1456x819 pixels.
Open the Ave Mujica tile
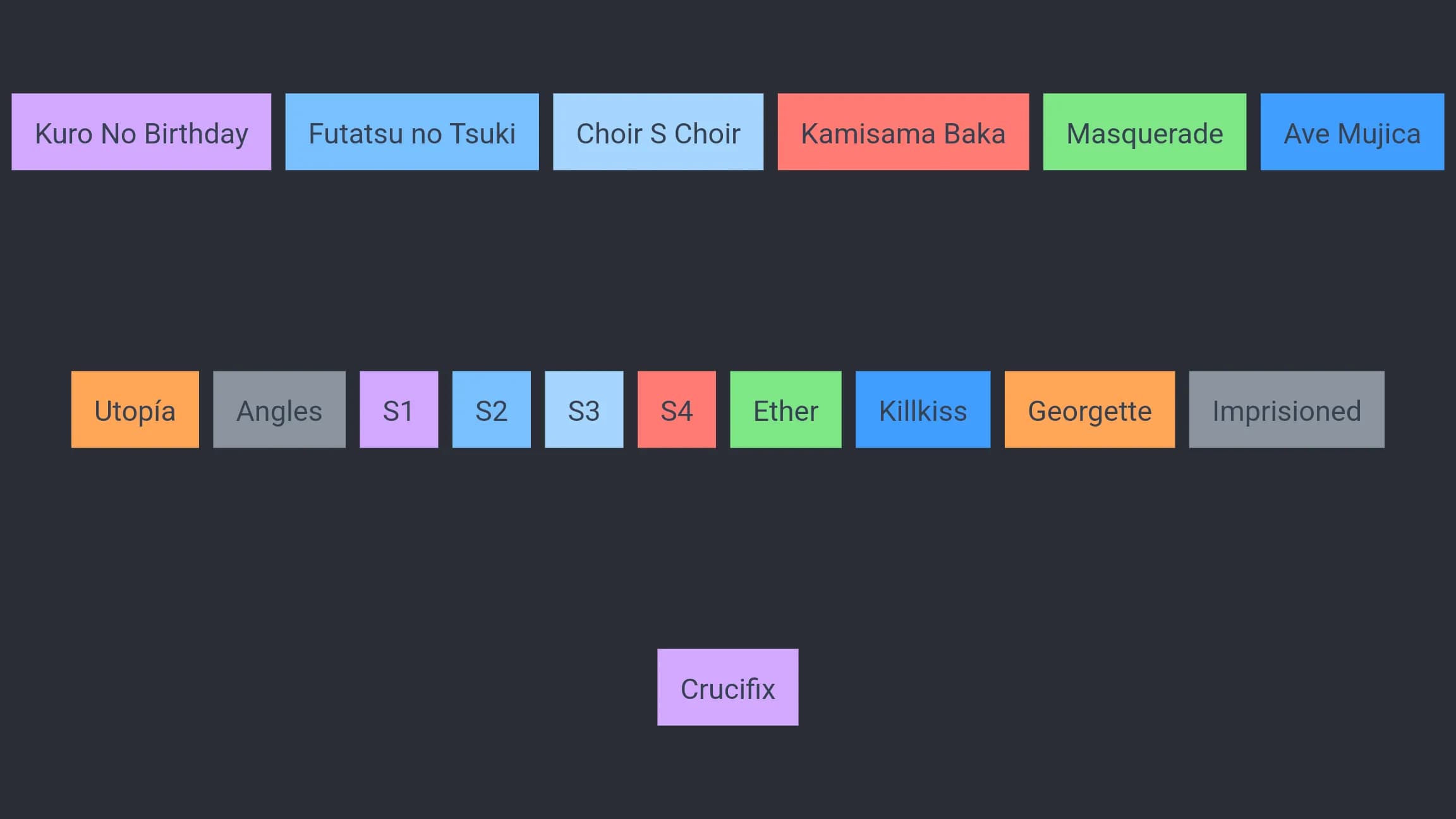1352,131
